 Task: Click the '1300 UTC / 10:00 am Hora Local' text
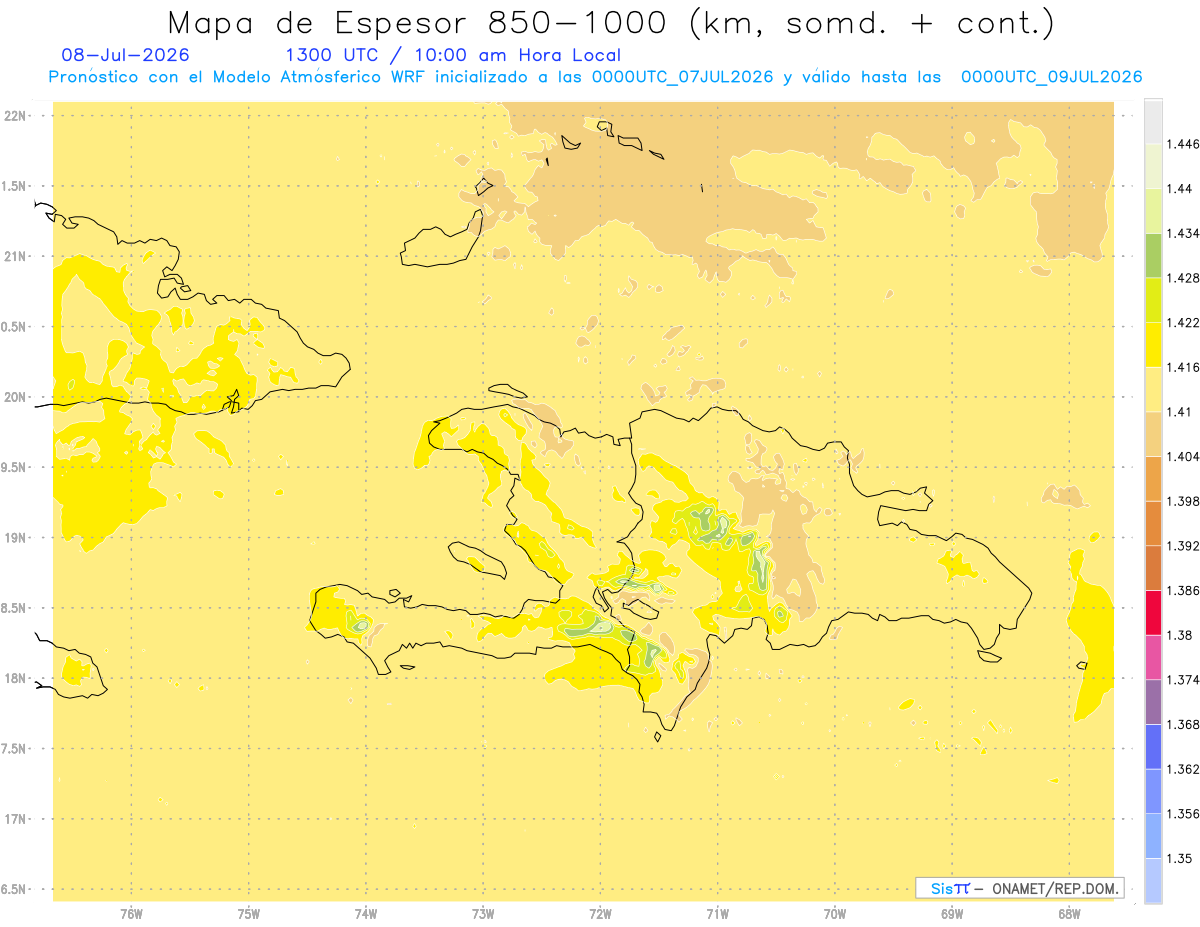tap(453, 56)
